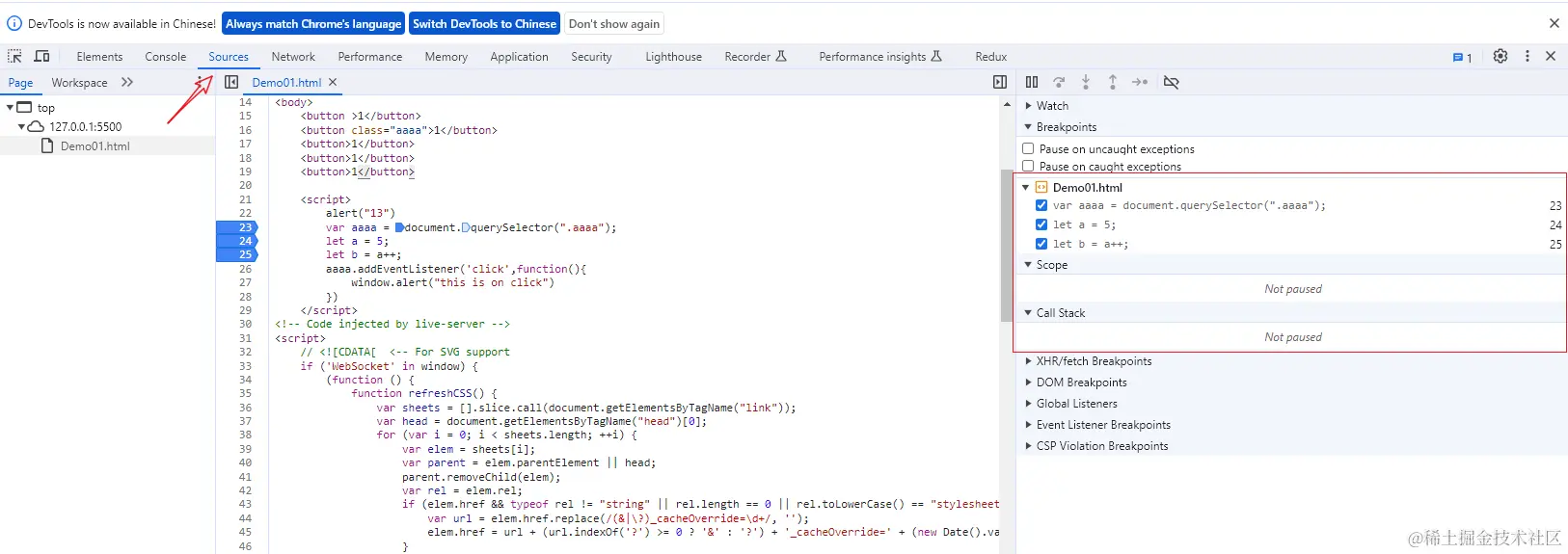Open the Performance insights tab
The width and height of the screenshot is (1568, 554).
[879, 57]
